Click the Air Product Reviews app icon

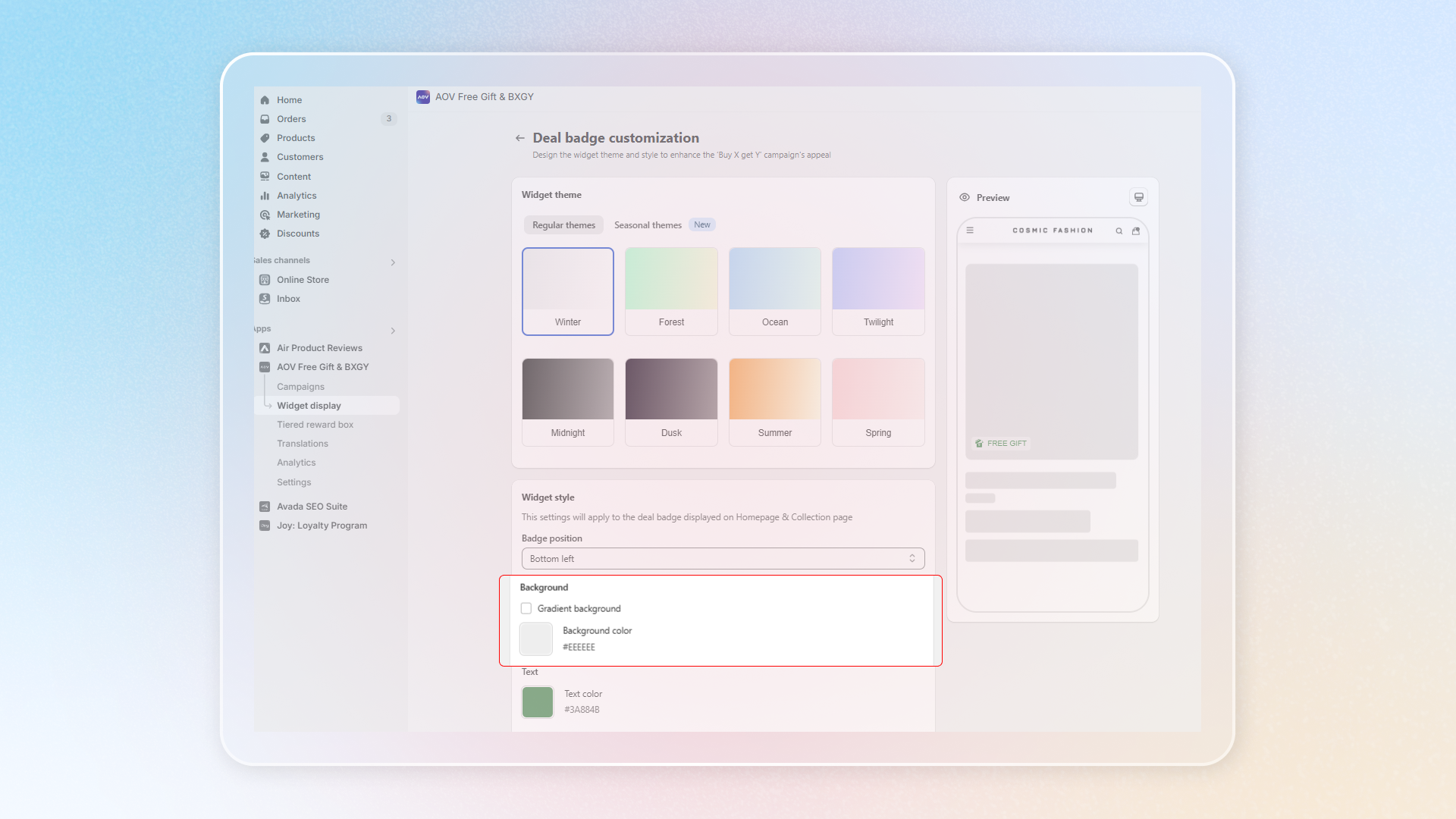click(x=265, y=348)
